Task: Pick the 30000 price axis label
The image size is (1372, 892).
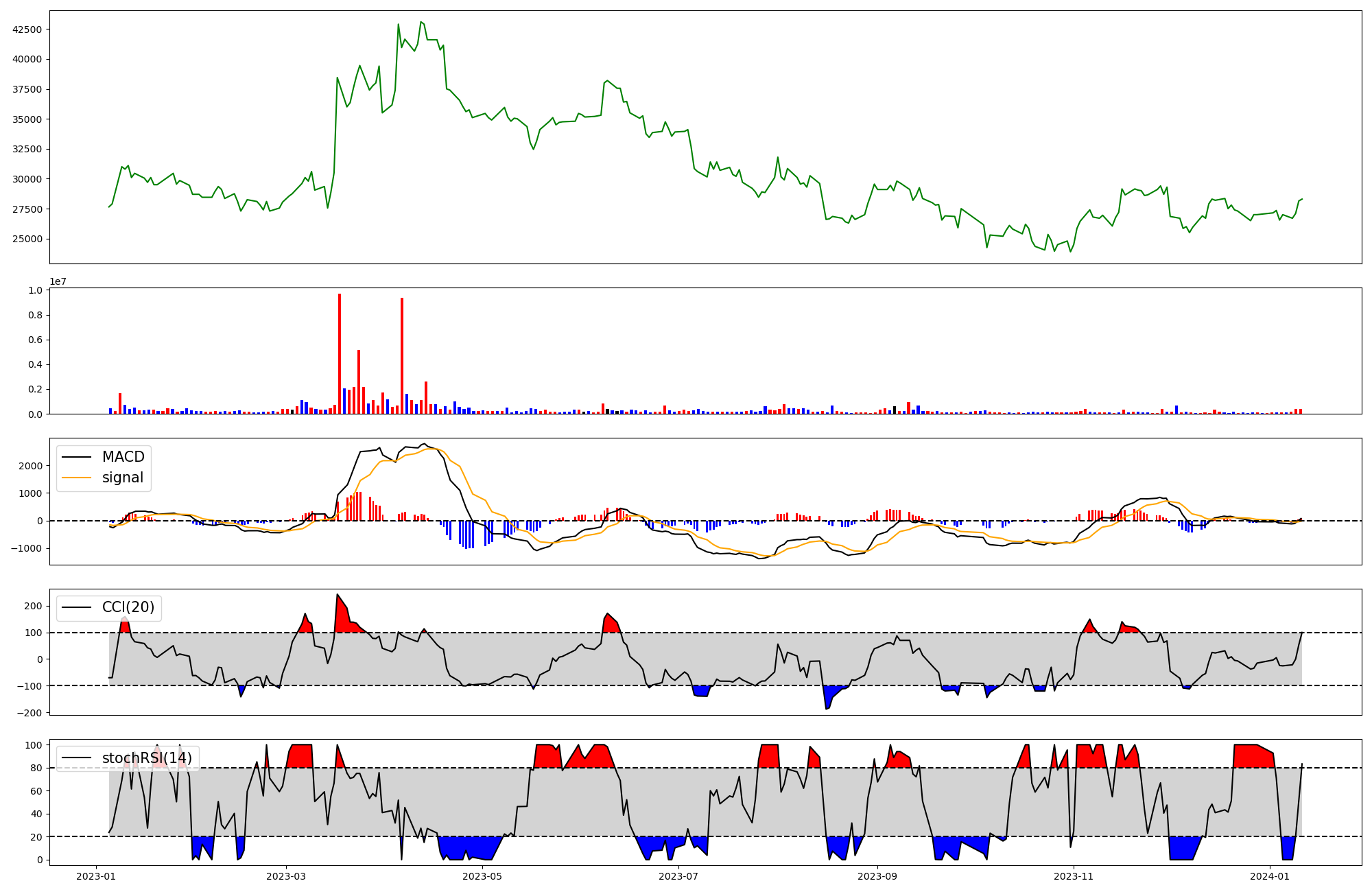Action: (28, 179)
